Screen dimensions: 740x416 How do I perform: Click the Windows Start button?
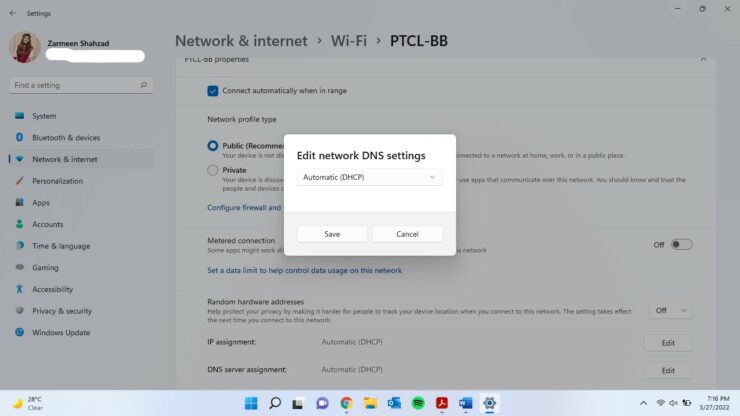[251, 403]
